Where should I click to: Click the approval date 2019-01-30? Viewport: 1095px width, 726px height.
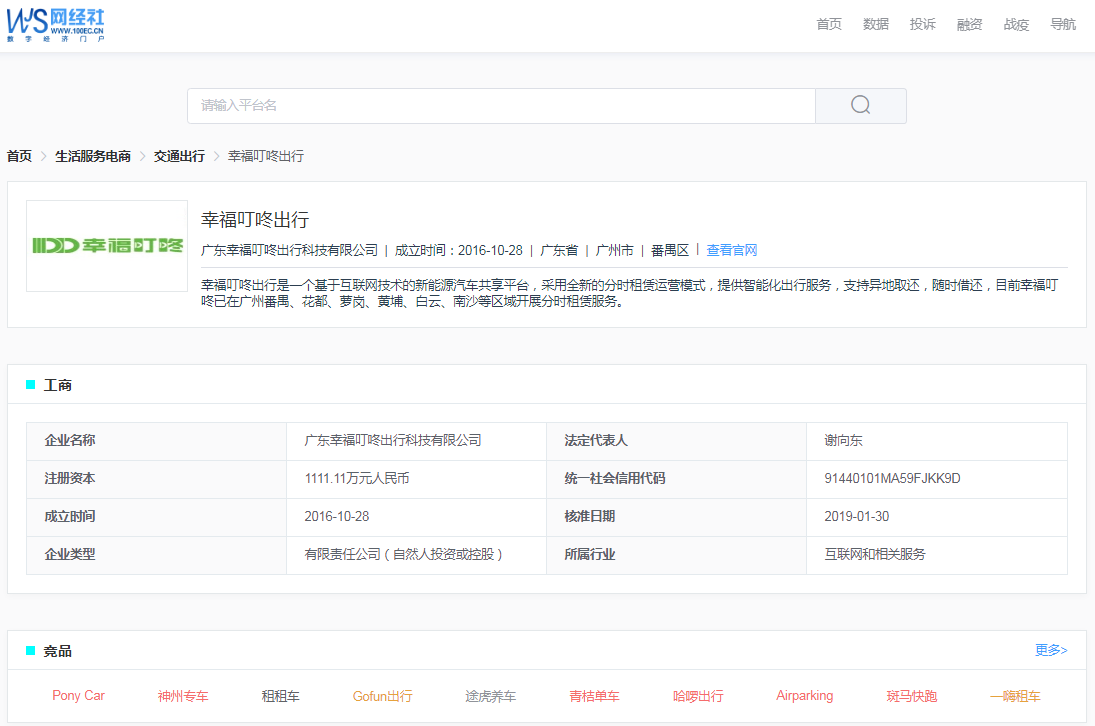click(857, 517)
